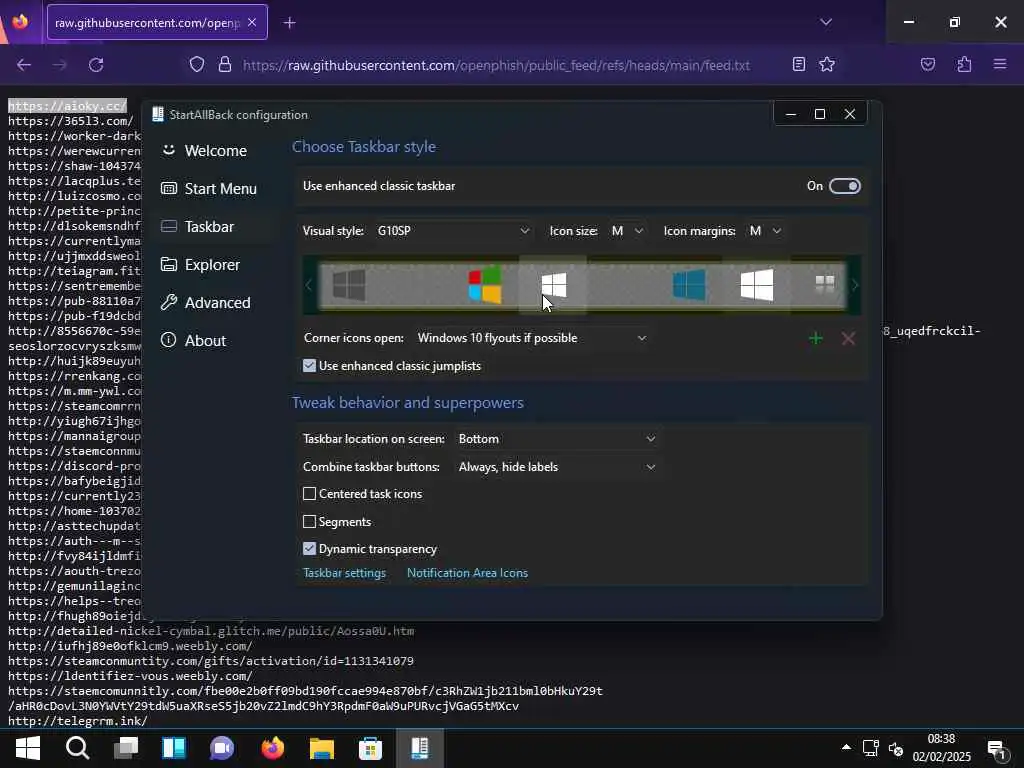Close the raw.githubusercontent.com tab

click(x=252, y=23)
